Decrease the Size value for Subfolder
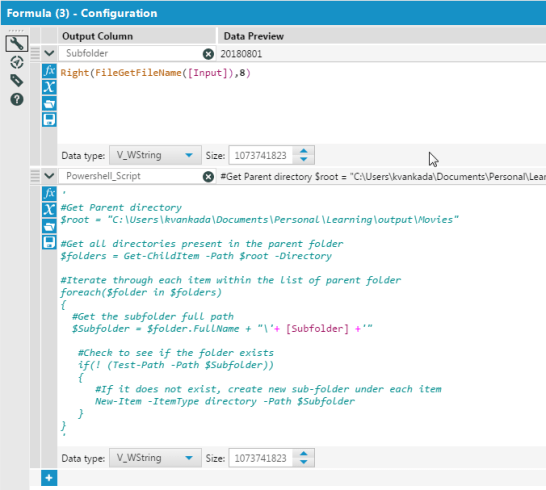Screen dimensions: 546x490 pyautogui.click(x=304, y=159)
